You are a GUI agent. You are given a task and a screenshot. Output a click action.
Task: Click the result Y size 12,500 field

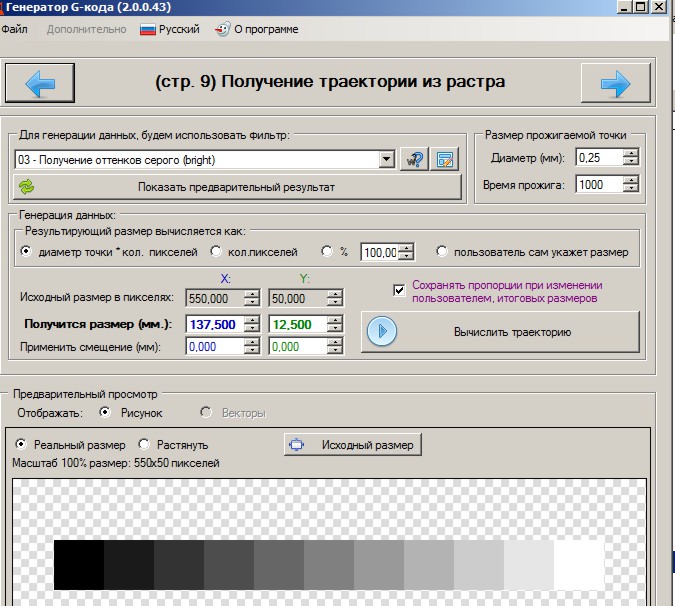[x=298, y=324]
